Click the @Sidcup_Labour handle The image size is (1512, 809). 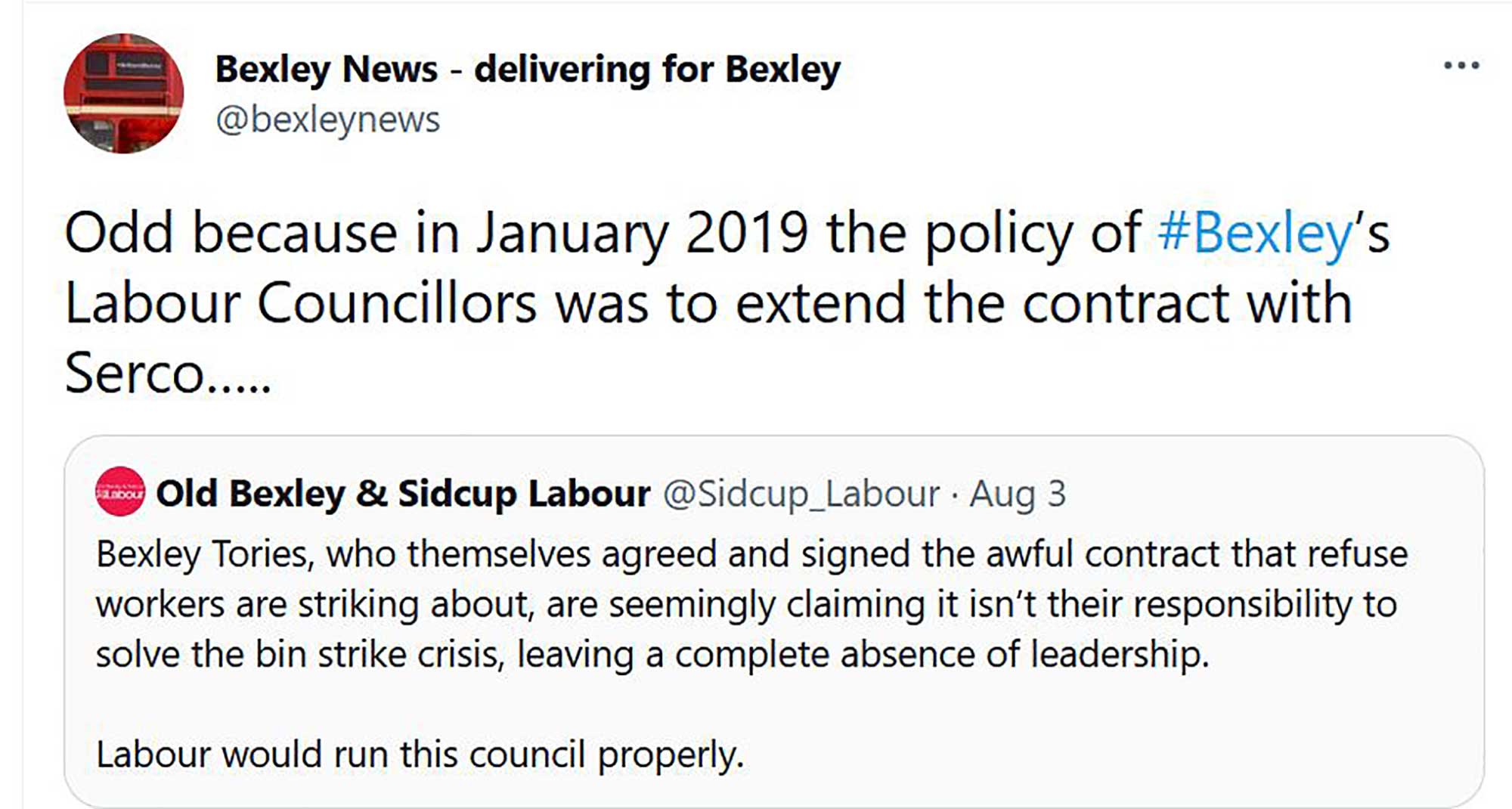(801, 494)
